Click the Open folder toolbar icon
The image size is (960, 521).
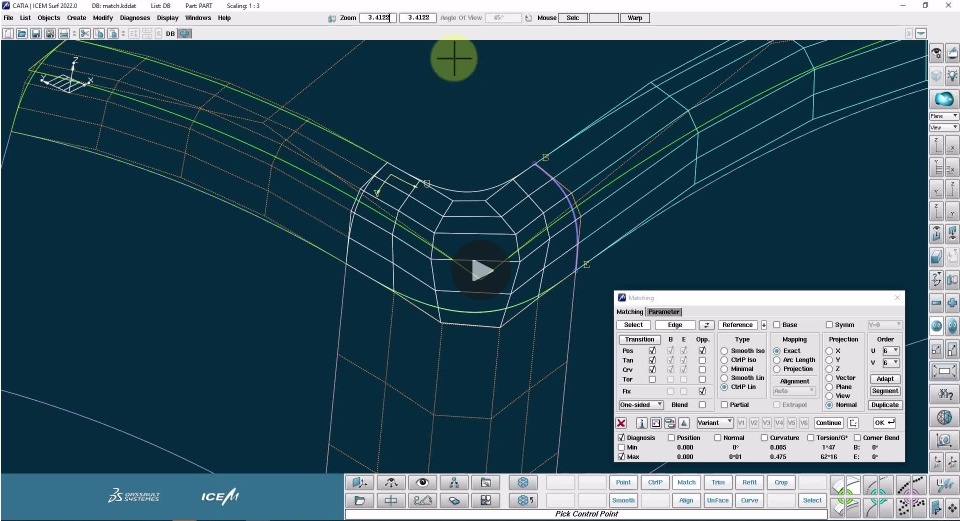tap(22, 34)
